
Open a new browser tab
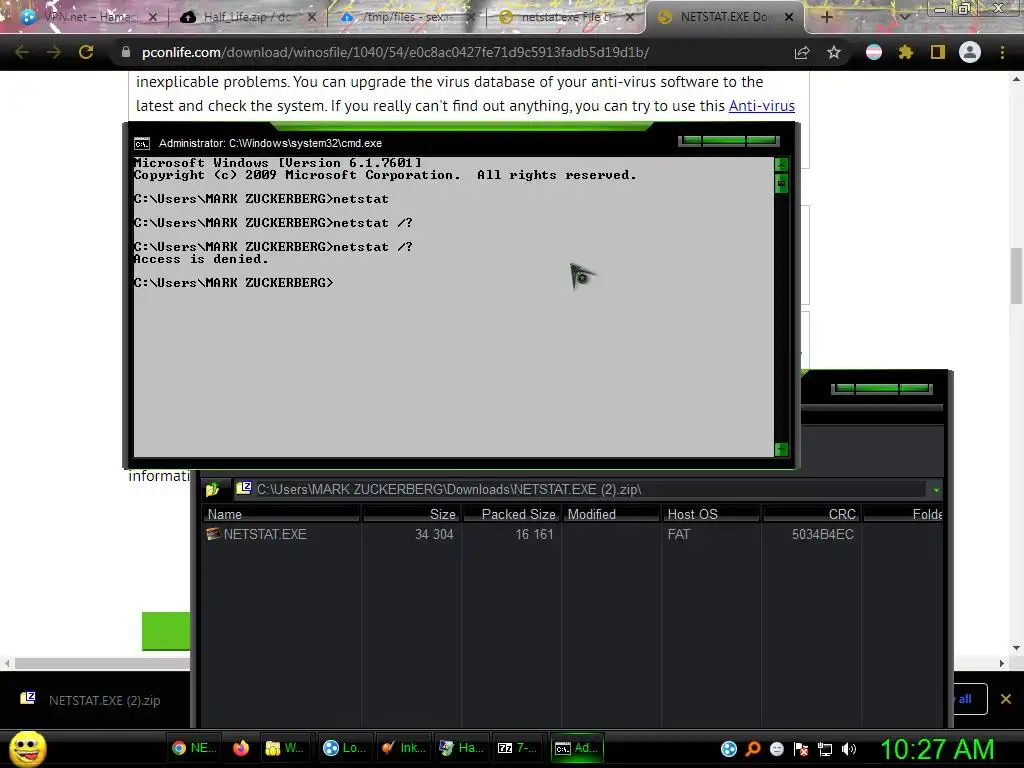coord(826,17)
